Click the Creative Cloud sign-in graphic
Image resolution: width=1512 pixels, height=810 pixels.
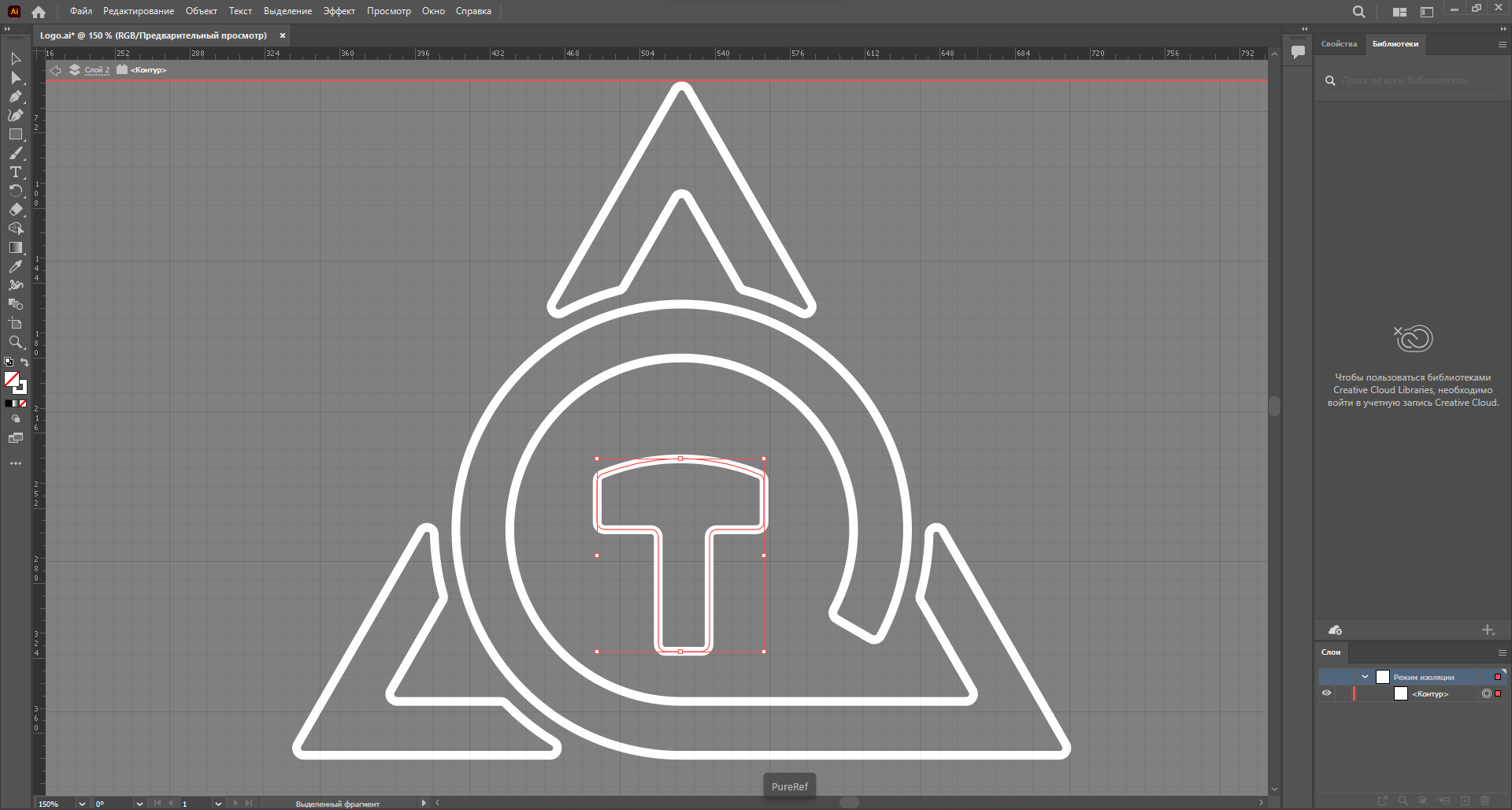(x=1414, y=339)
